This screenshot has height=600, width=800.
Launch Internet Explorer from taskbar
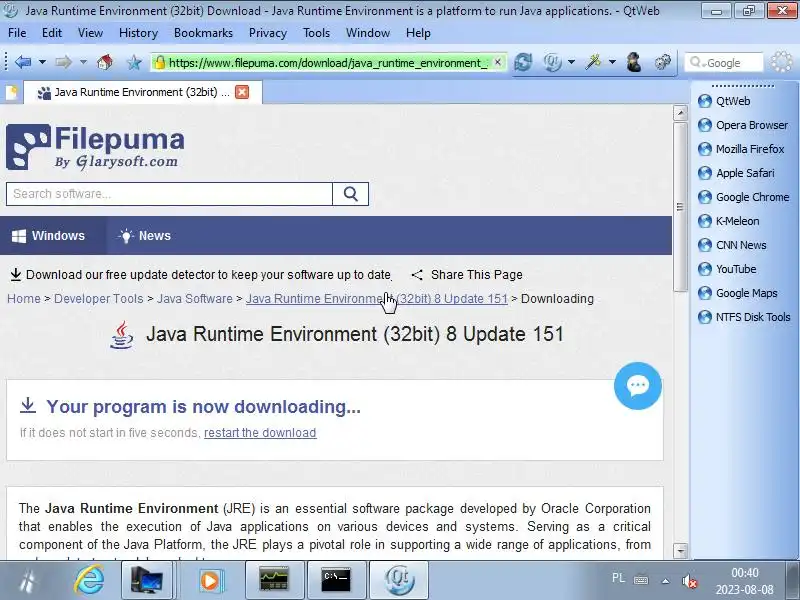pos(89,580)
